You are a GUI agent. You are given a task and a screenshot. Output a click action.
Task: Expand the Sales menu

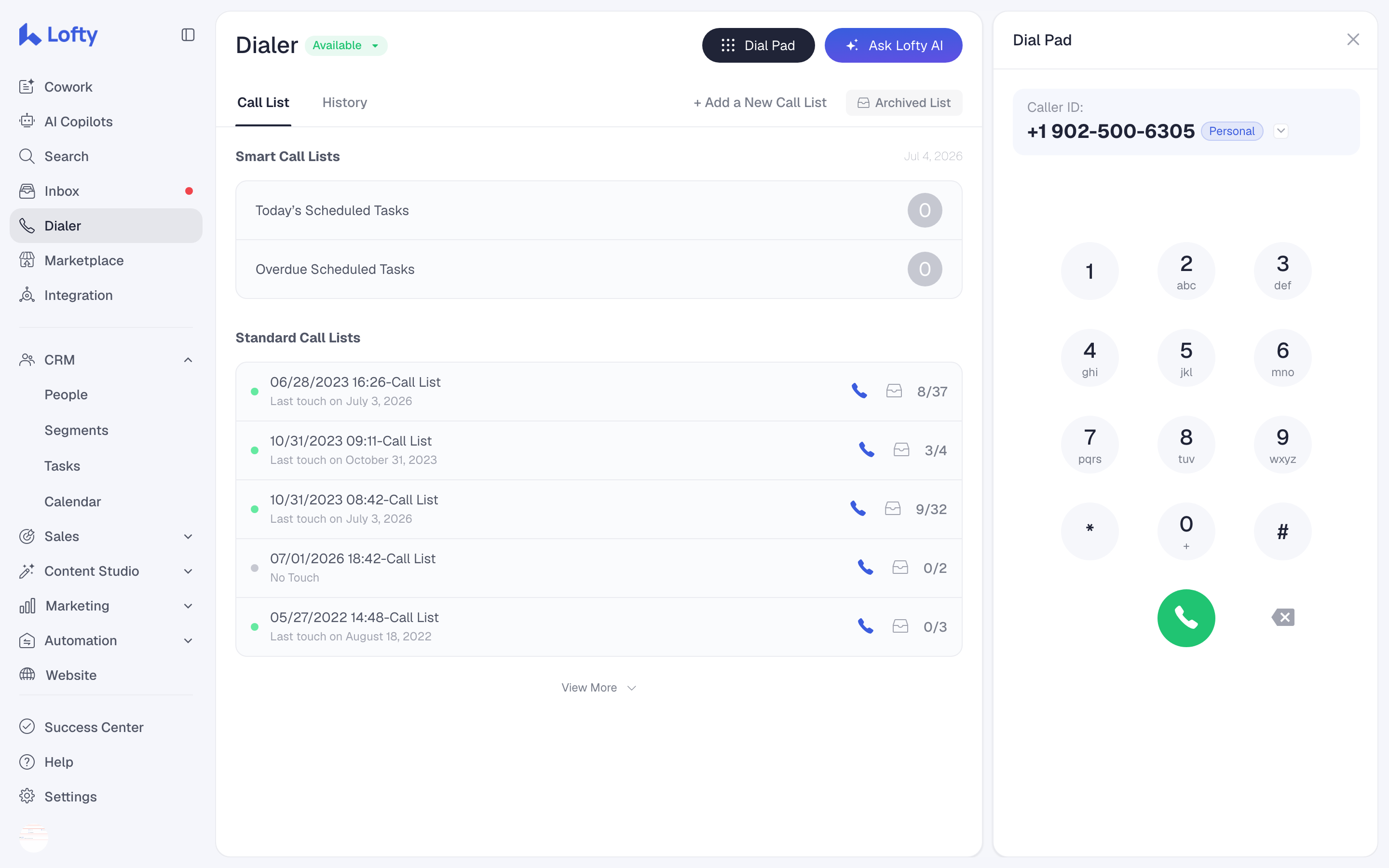pyautogui.click(x=188, y=536)
